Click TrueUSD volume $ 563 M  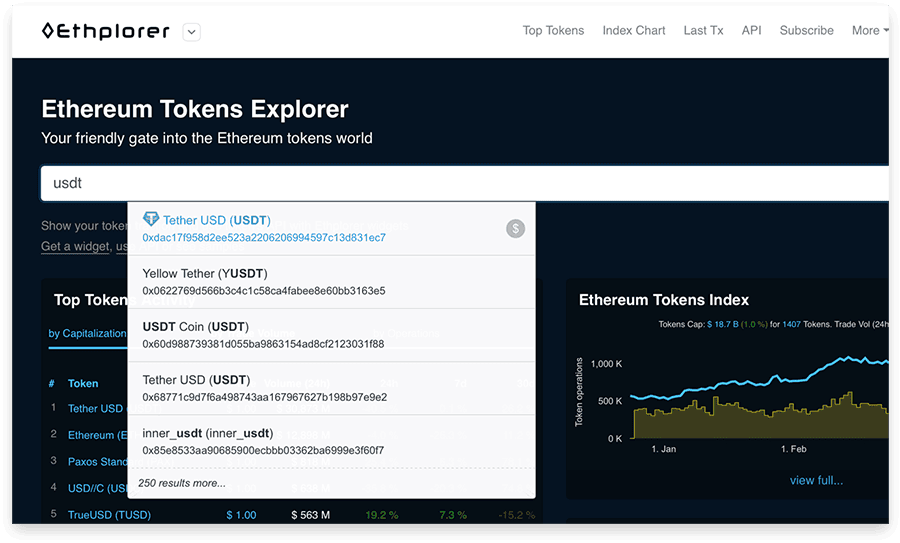(311, 515)
